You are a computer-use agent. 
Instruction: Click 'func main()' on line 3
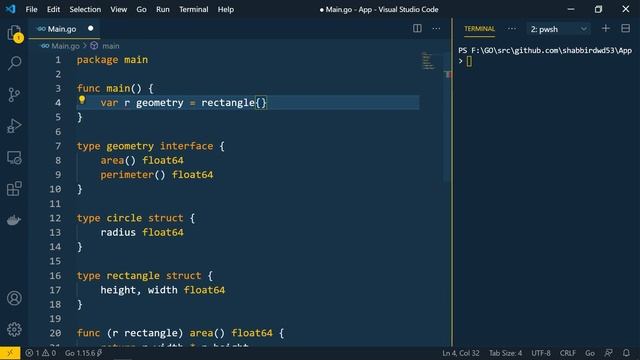click(109, 88)
